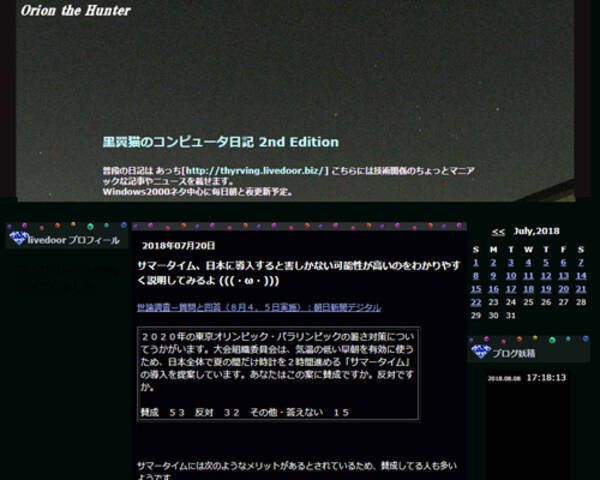Click the 'livedoor プロフィール' heading text

pyautogui.click(x=74, y=240)
